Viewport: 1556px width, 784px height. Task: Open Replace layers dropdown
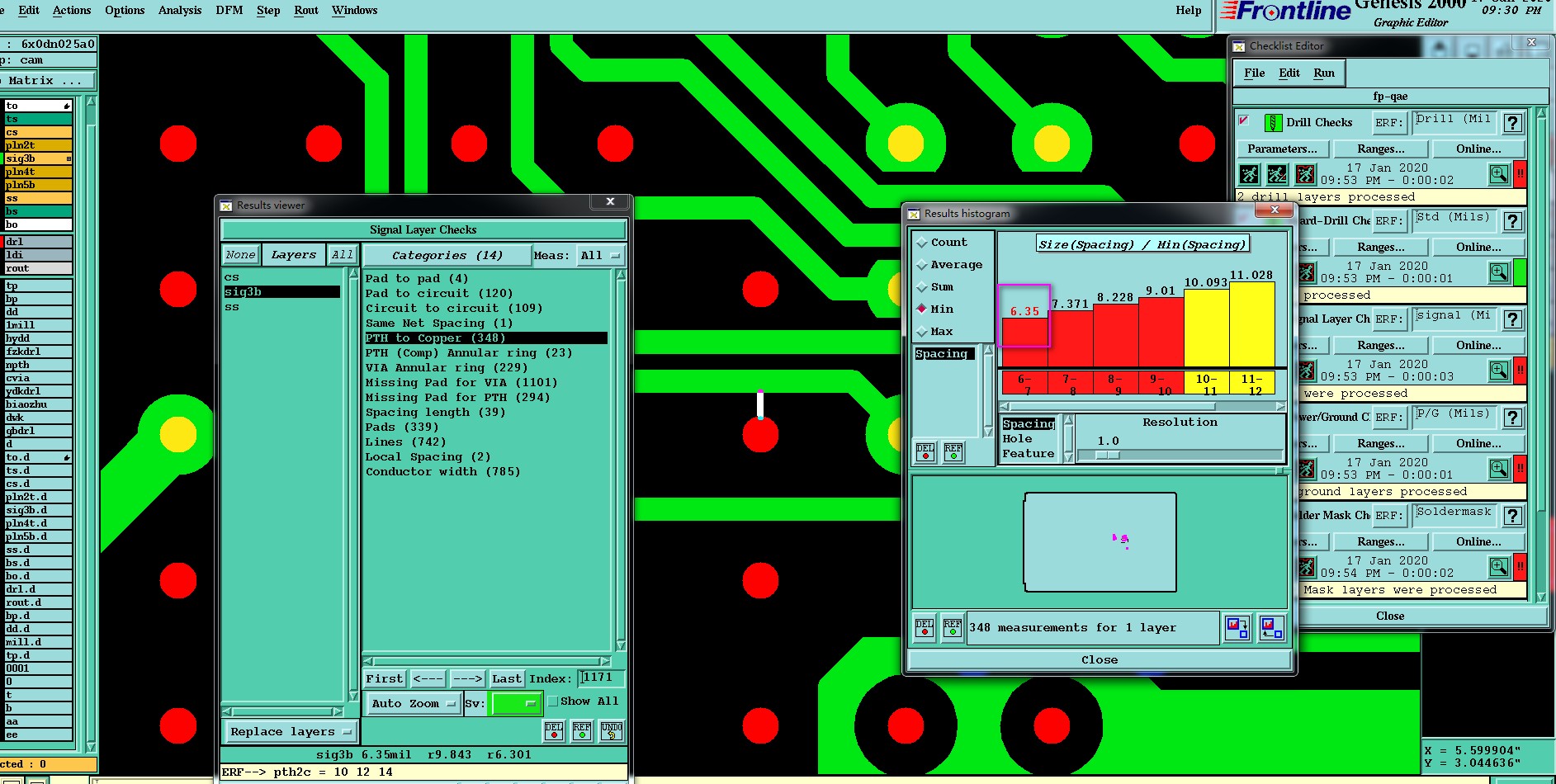(291, 732)
